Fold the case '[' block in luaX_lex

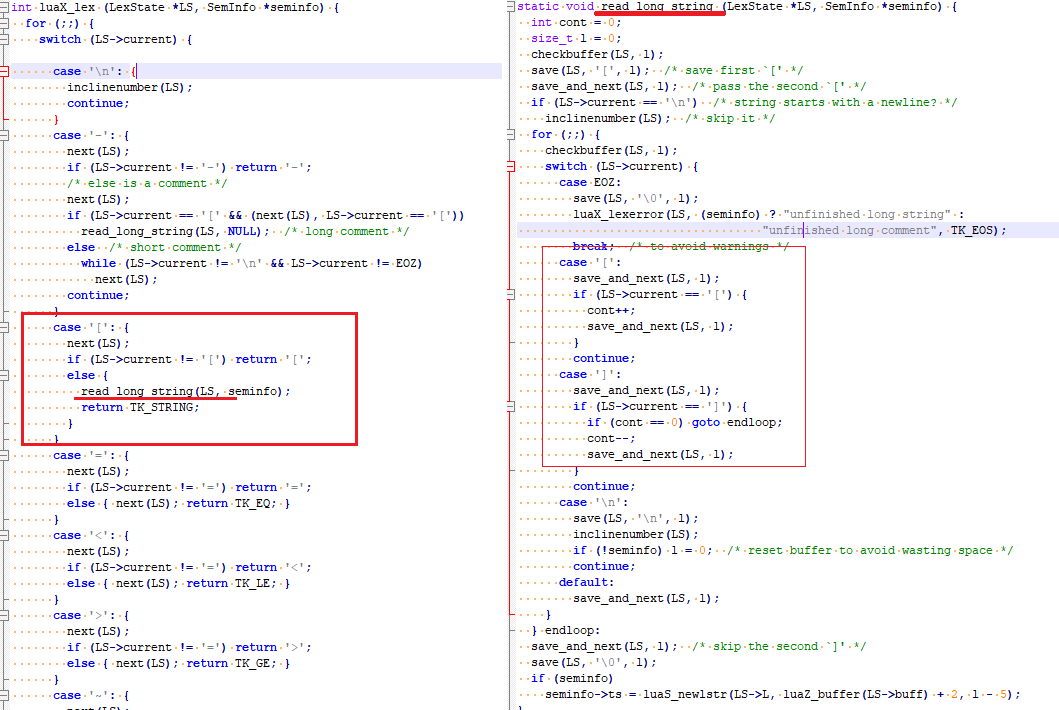click(x=5, y=327)
